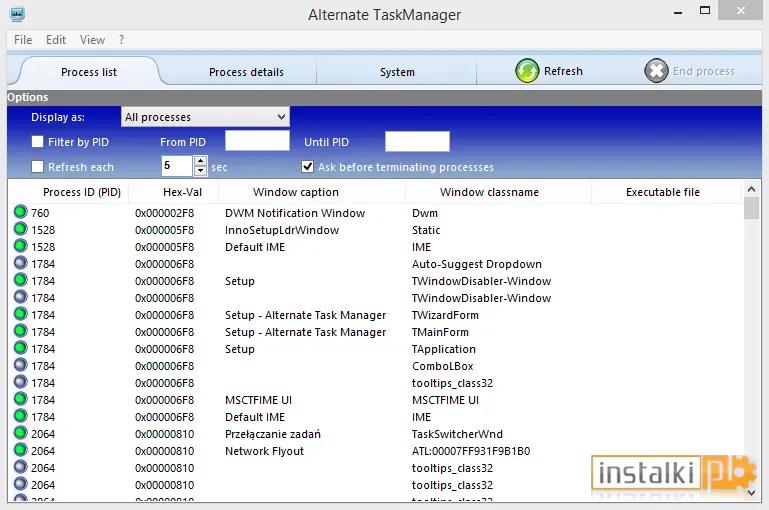
Task: Select the ComboLBox classname cell
Action: [x=442, y=366]
